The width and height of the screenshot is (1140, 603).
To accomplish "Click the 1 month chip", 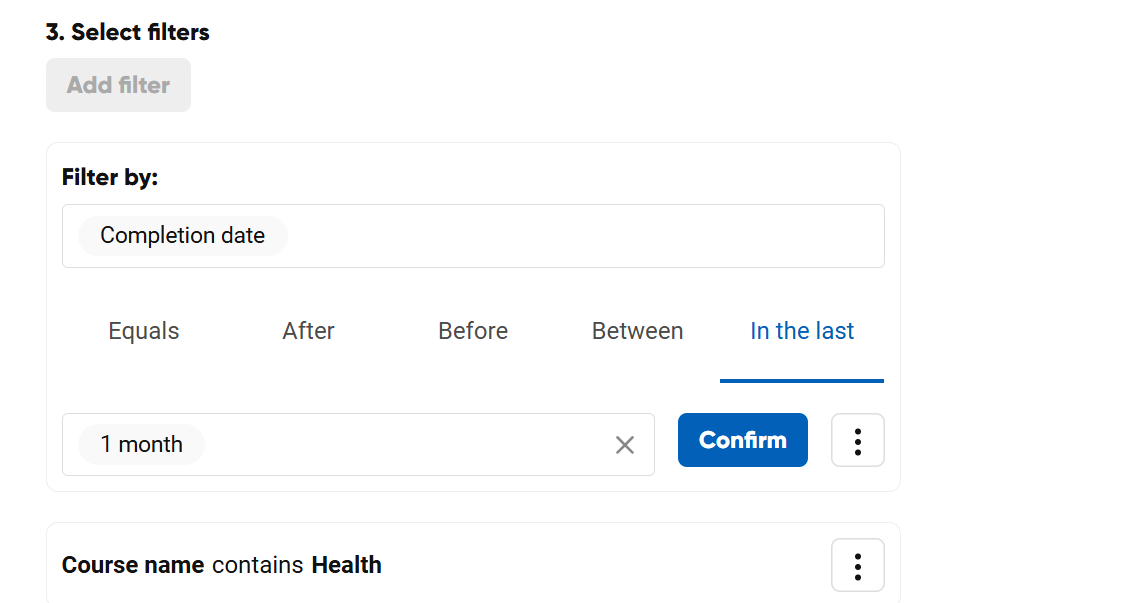I will [141, 445].
